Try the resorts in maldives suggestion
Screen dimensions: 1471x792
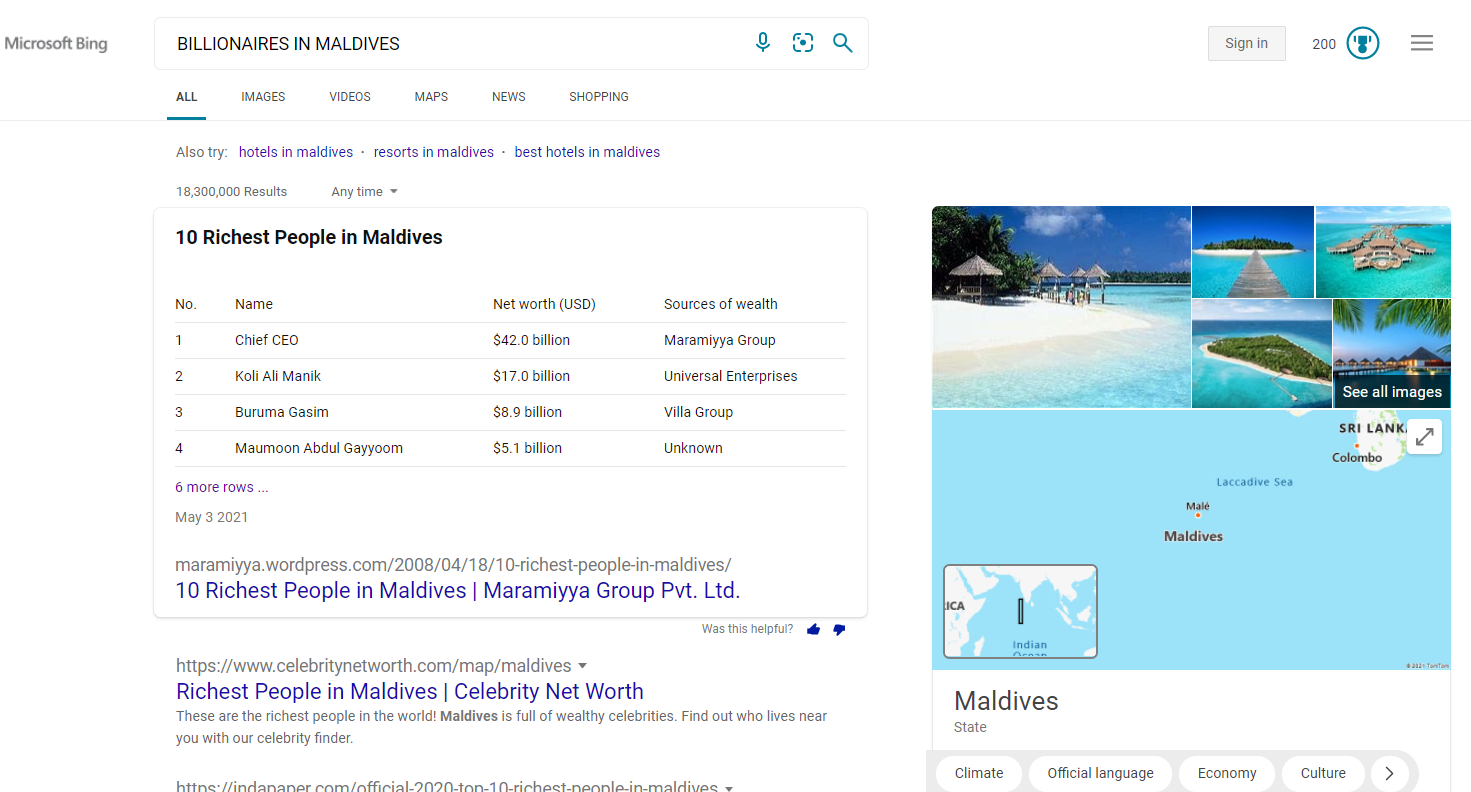pos(434,152)
